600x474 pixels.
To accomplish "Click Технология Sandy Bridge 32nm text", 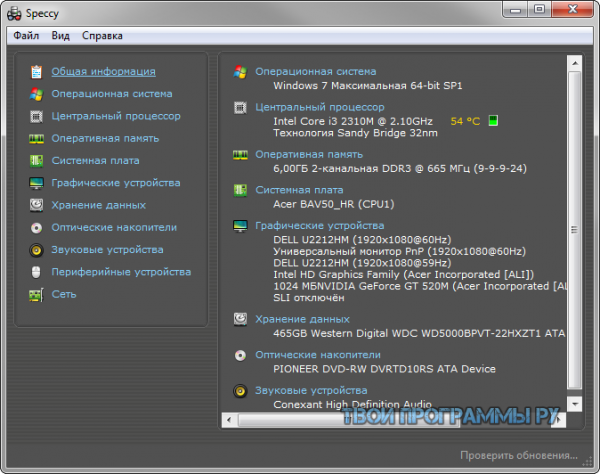I will pos(355,133).
